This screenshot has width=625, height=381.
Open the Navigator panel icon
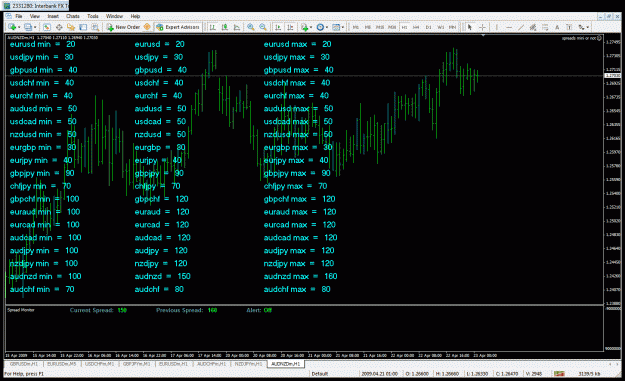point(71,27)
